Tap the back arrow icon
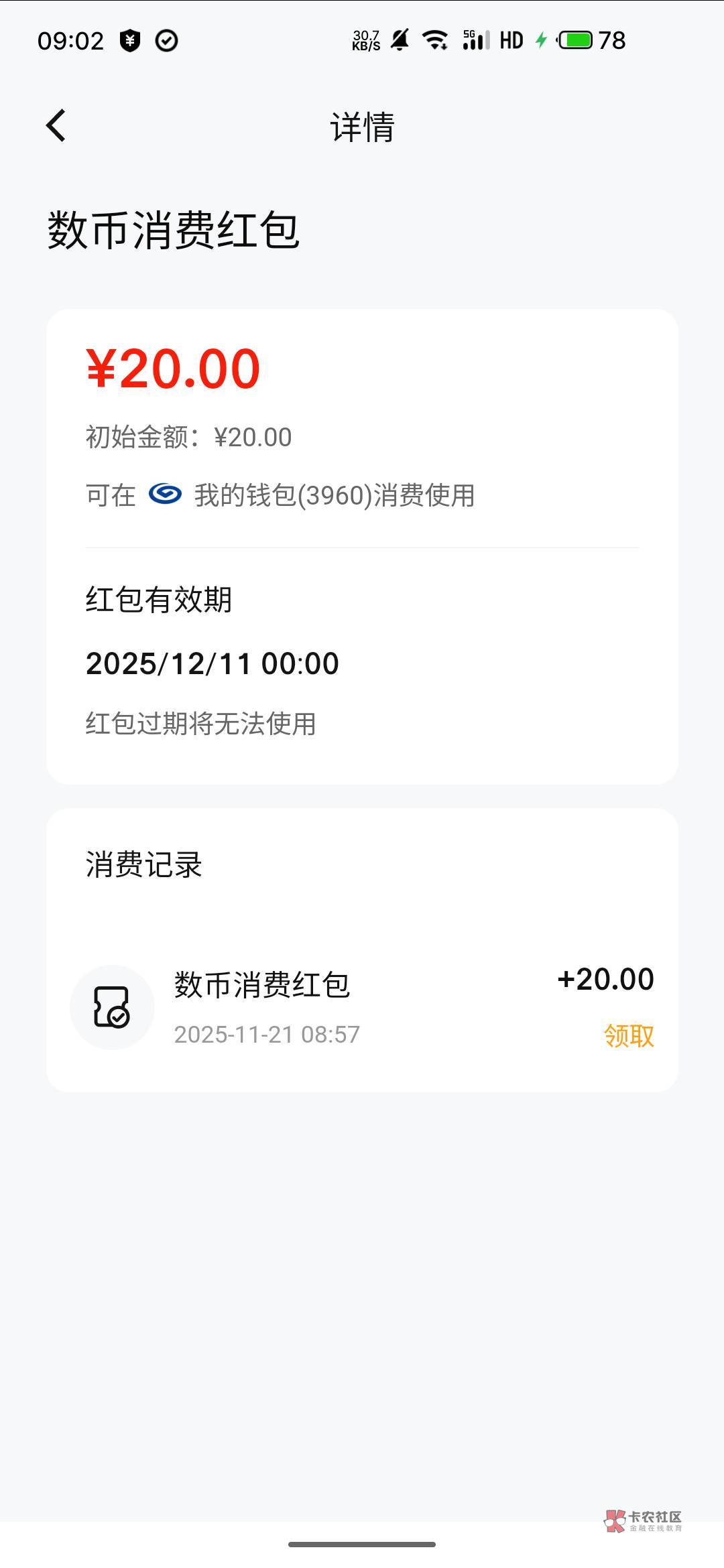Screen dimensions: 724x1568 pos(56,126)
